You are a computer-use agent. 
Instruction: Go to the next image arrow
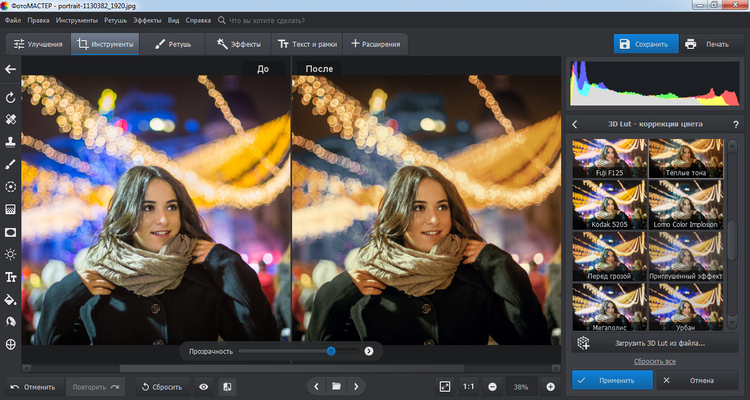click(356, 386)
